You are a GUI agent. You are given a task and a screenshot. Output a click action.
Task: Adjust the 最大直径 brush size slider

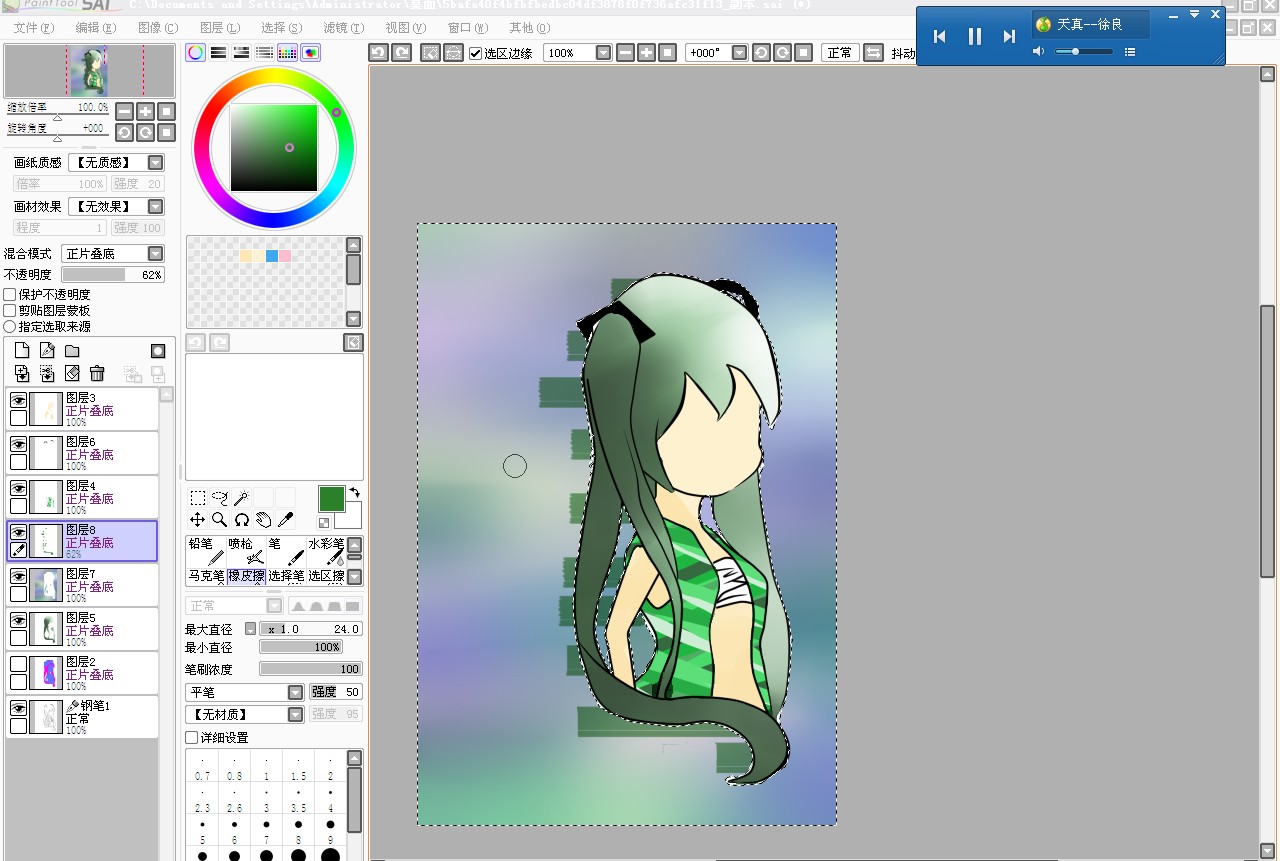(311, 629)
